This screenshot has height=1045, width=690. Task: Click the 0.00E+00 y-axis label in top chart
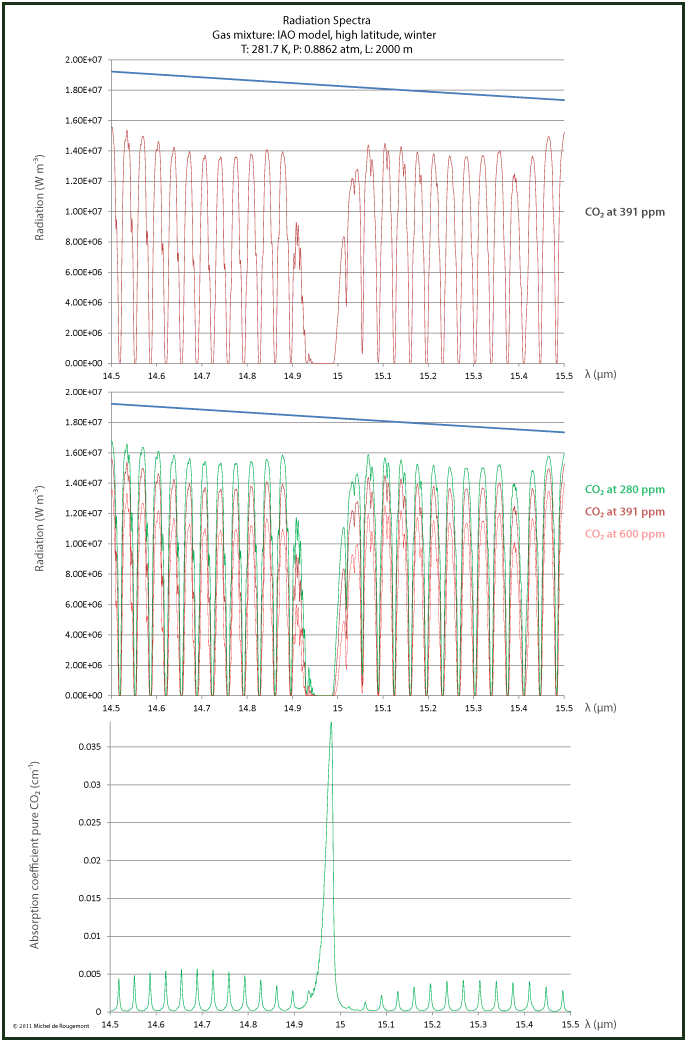click(85, 363)
